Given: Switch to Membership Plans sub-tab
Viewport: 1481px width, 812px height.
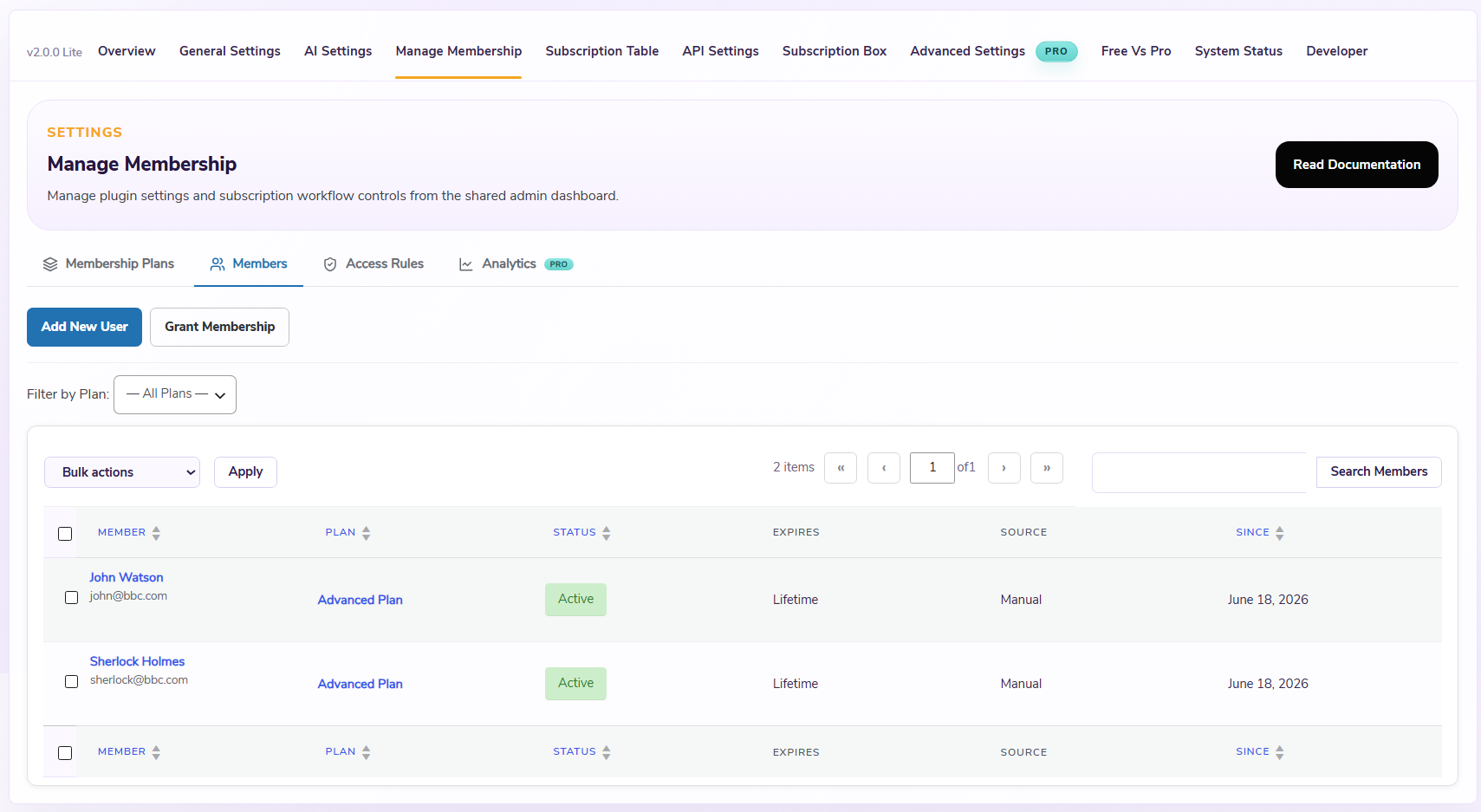Looking at the screenshot, I should click(x=109, y=263).
